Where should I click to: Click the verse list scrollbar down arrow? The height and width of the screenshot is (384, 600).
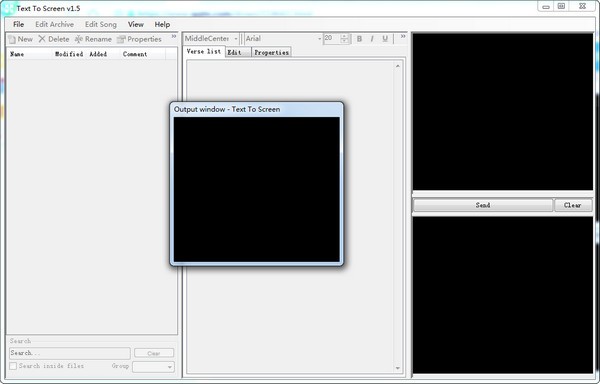(398, 368)
